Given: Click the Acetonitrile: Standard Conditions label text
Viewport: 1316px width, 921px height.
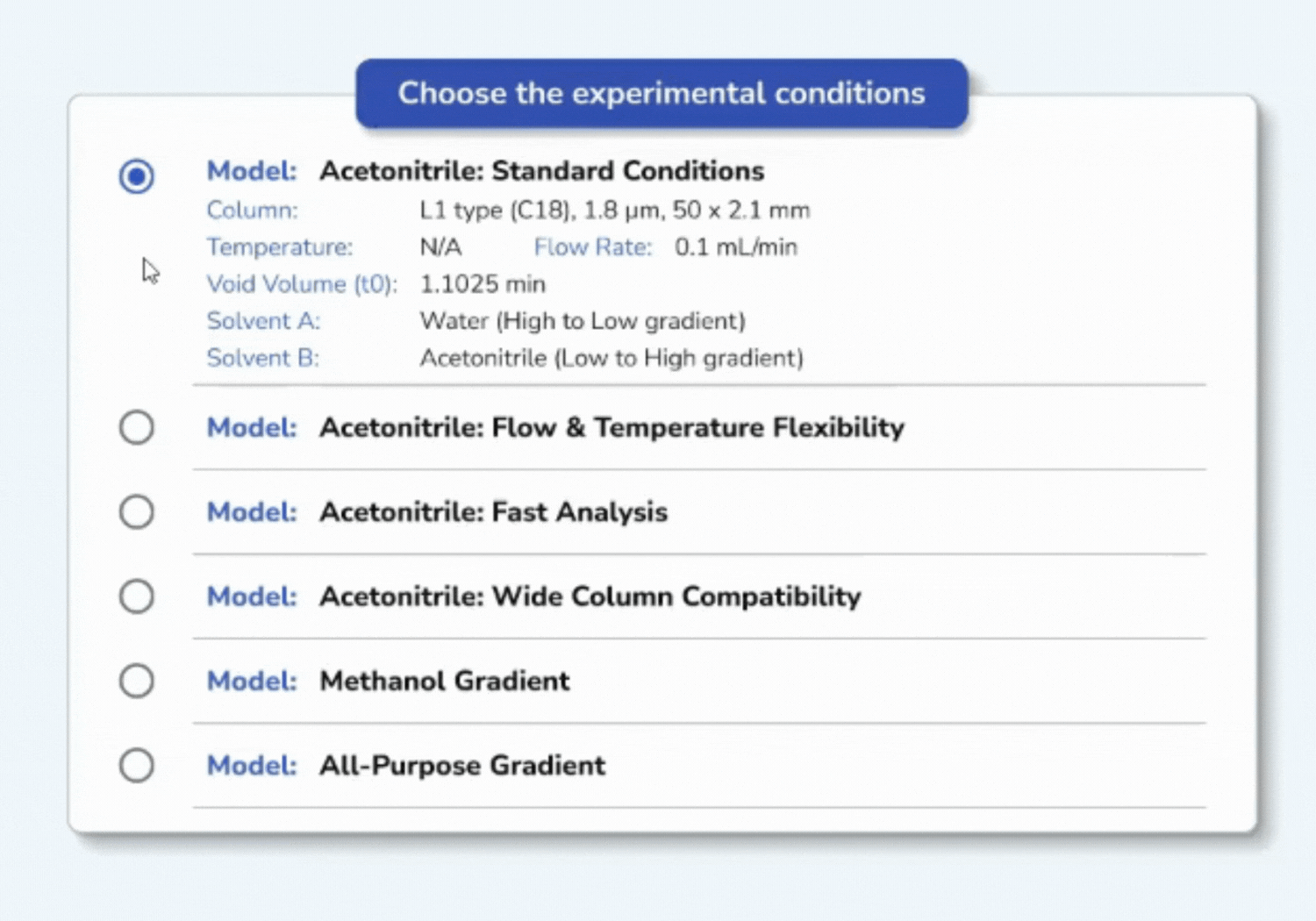Looking at the screenshot, I should click(x=542, y=171).
